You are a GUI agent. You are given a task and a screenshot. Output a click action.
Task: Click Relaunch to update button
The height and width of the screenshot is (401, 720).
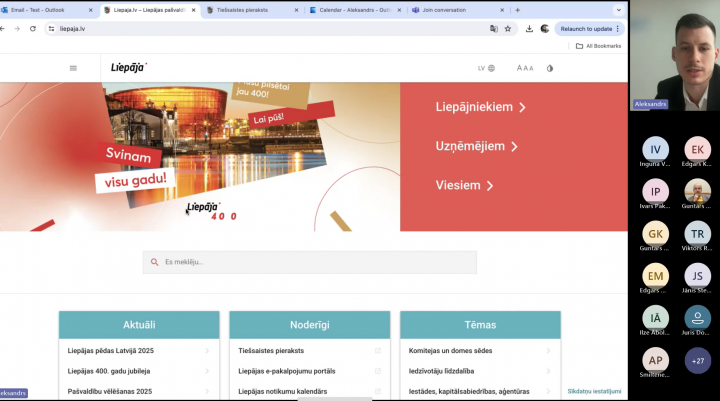point(590,28)
